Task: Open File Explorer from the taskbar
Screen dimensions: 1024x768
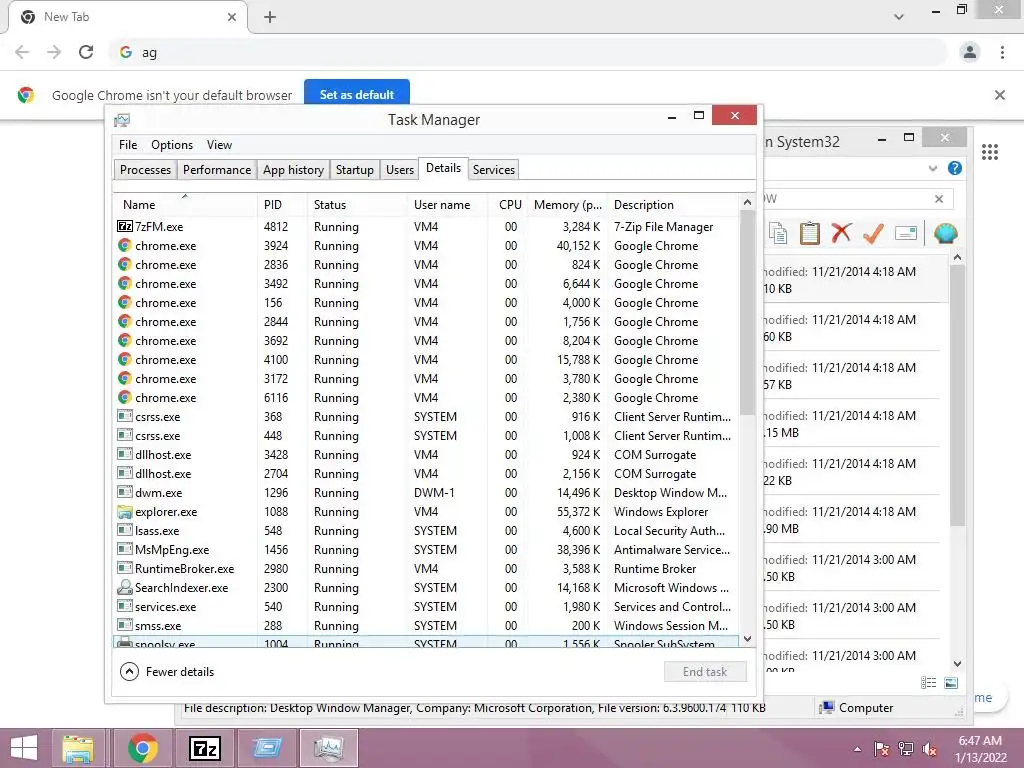Action: [x=78, y=748]
